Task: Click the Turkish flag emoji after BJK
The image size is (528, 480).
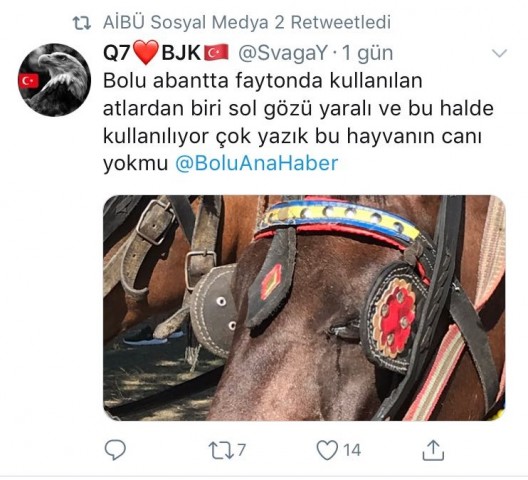Action: [x=217, y=53]
